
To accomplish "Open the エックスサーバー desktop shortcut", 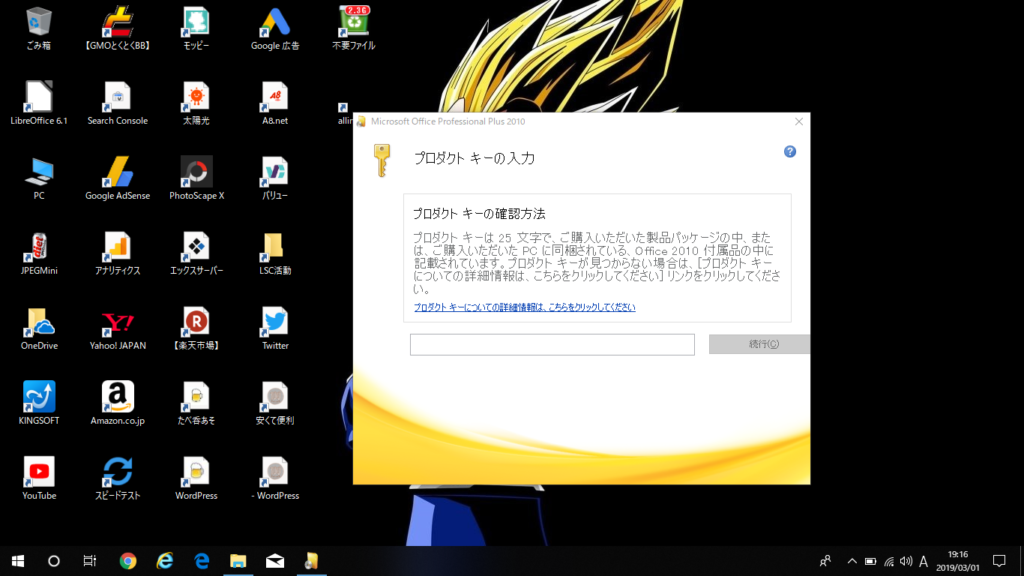I will 196,253.
